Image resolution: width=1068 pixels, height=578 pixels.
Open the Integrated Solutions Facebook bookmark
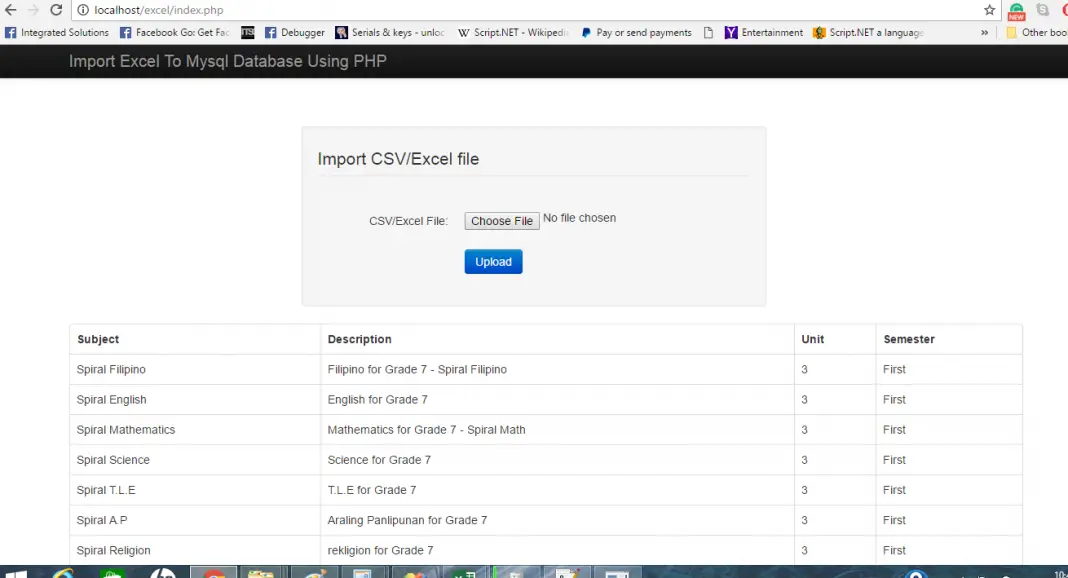click(x=57, y=33)
